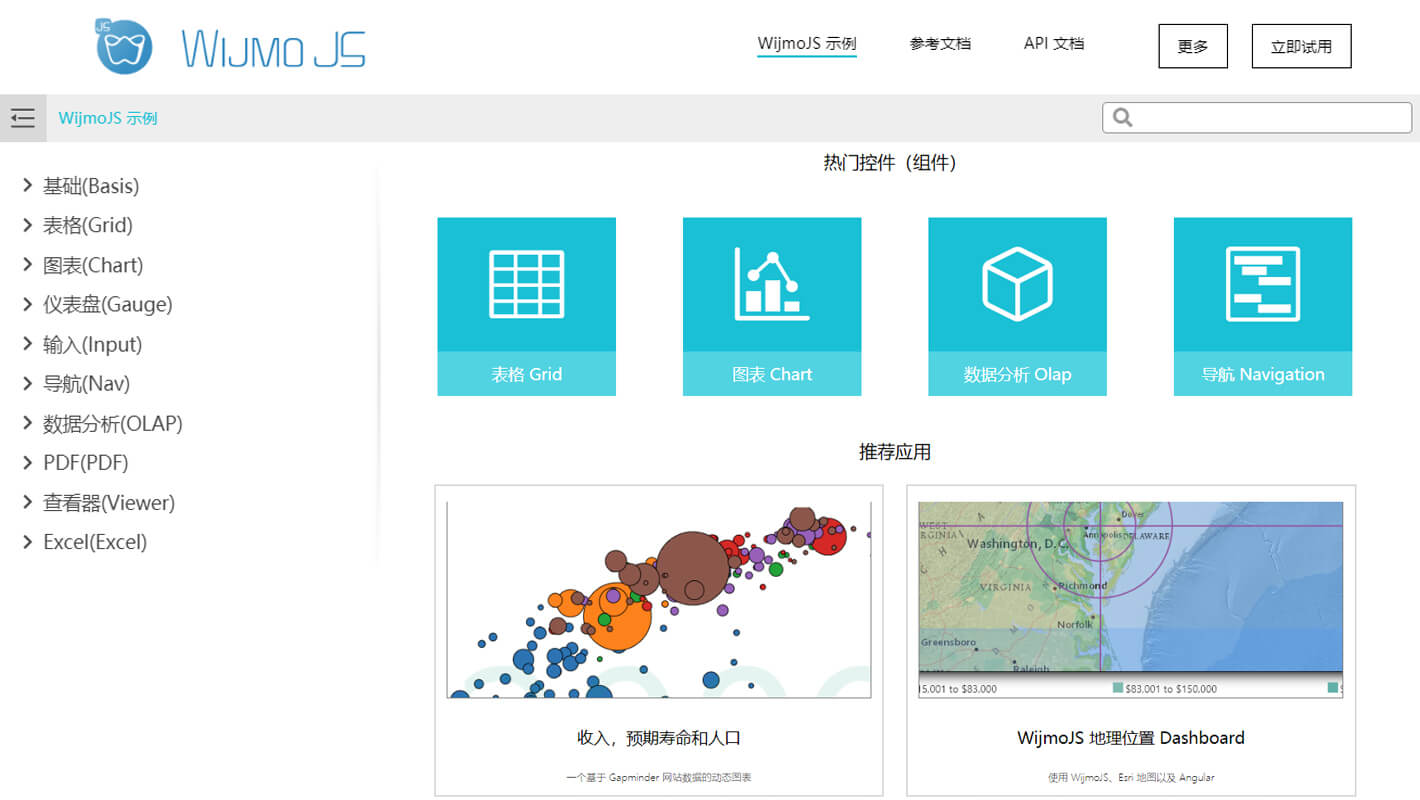The width and height of the screenshot is (1420, 800).
Task: Click the search magnifier icon
Action: (1123, 118)
